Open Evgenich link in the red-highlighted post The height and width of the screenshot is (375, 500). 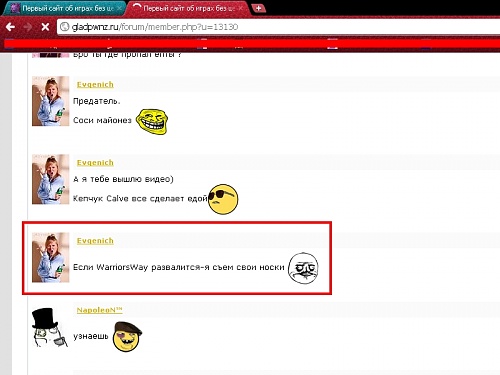tap(95, 241)
